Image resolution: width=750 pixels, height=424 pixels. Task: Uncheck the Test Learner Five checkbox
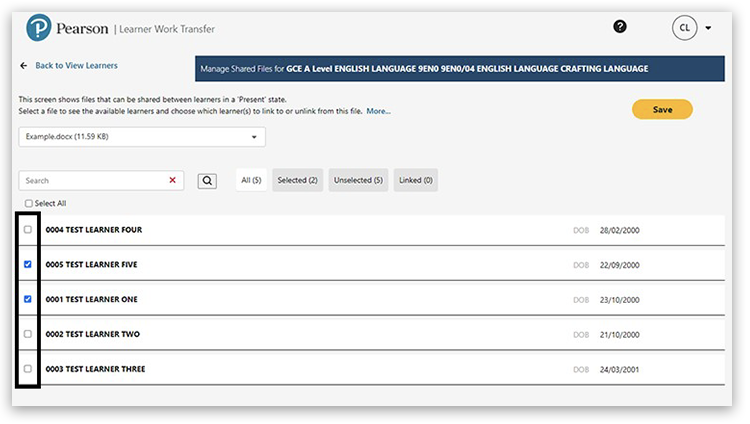[x=28, y=265]
